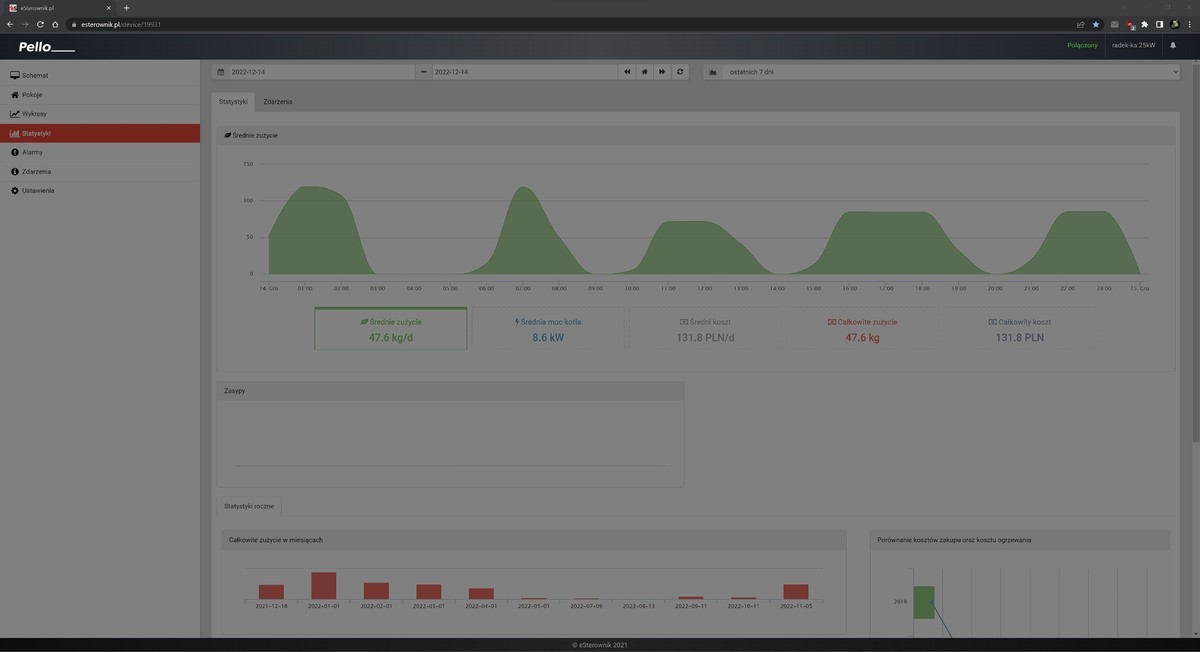
Task: Open a new browser tab
Action: click(x=126, y=8)
